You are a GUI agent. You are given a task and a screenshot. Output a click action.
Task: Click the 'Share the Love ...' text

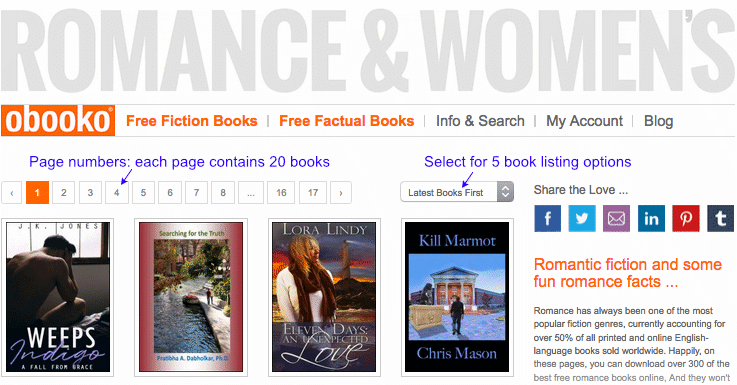click(x=580, y=190)
